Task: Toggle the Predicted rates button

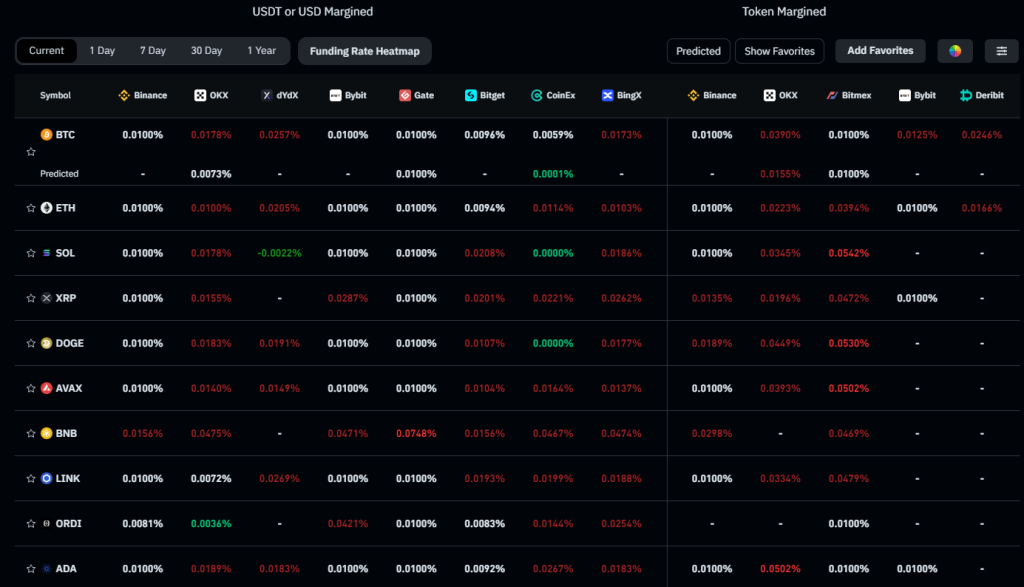Action: (x=698, y=51)
